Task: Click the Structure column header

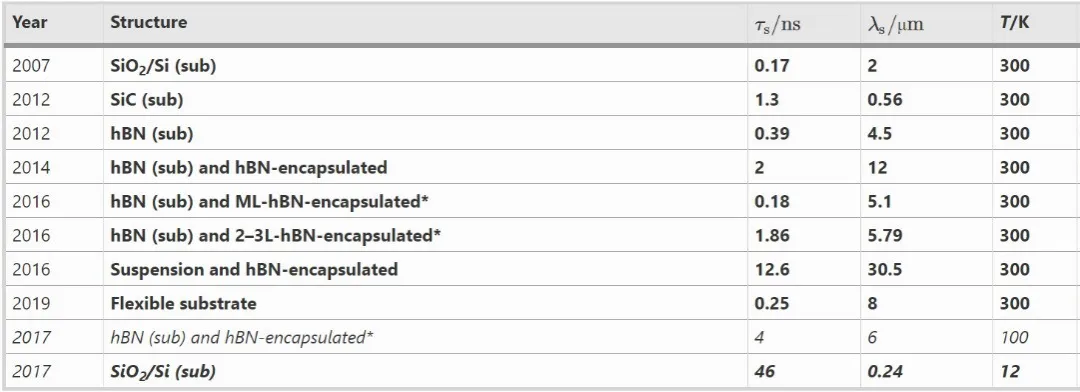Action: click(149, 22)
